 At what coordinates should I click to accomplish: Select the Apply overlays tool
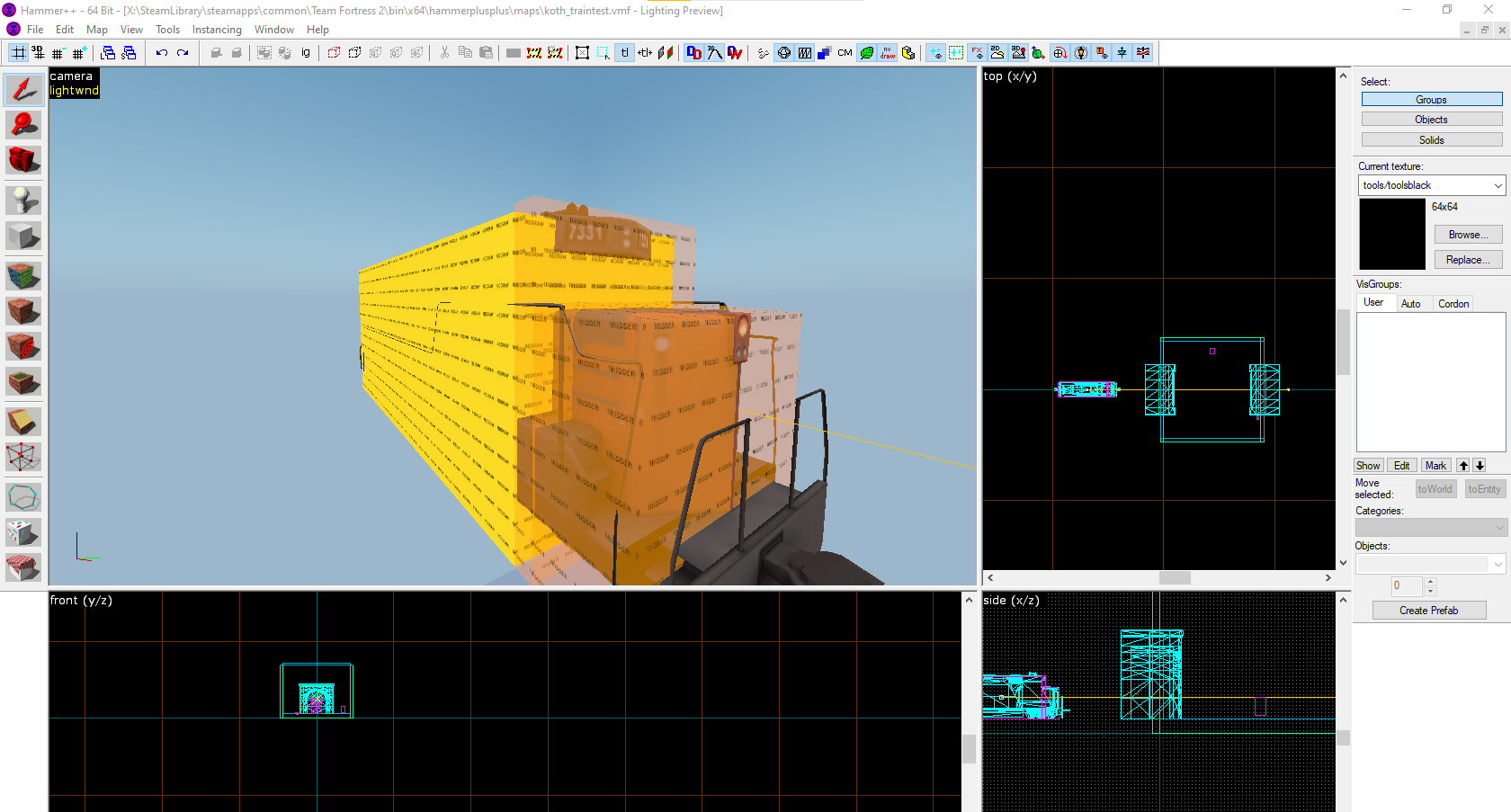tap(23, 382)
